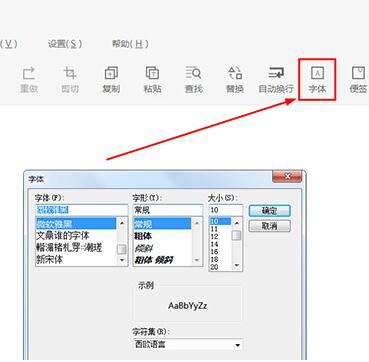Toggle auto word wrap (自动换行)
The width and height of the screenshot is (369, 362).
[x=276, y=80]
